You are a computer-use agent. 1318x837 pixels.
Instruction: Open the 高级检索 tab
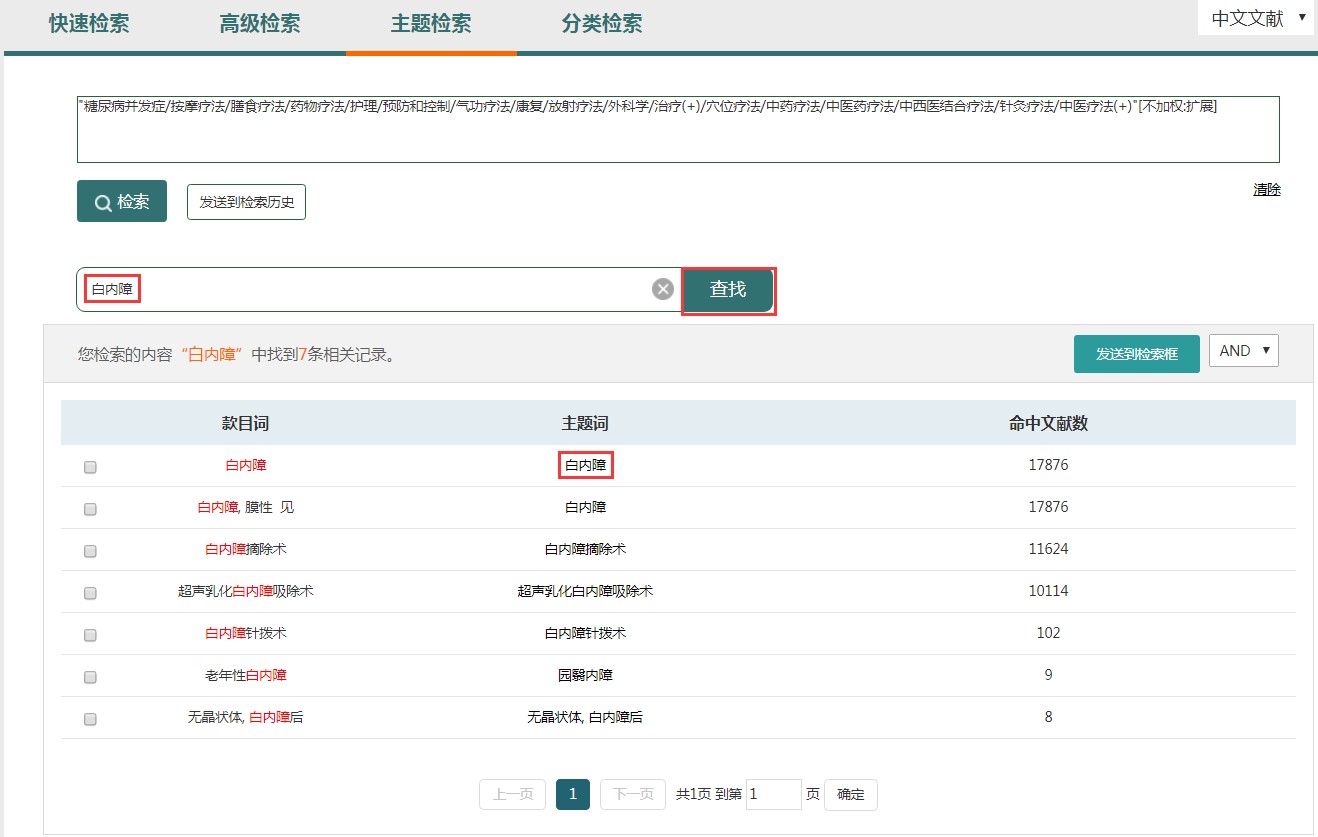point(259,24)
